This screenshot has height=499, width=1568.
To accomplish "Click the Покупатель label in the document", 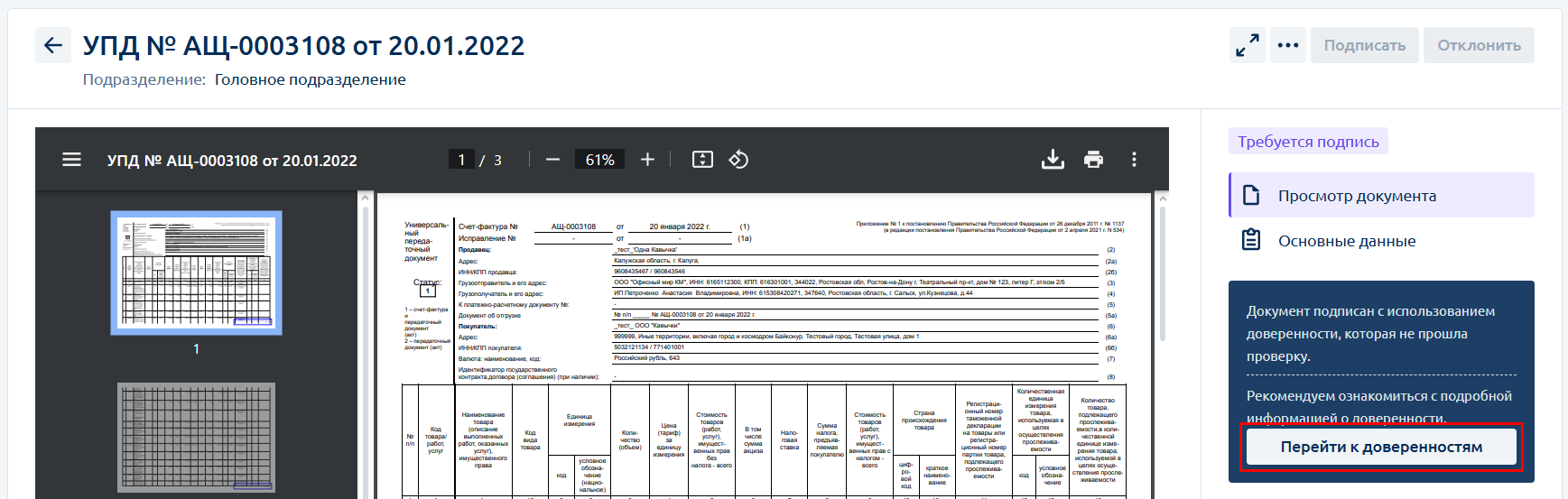I will 478,326.
